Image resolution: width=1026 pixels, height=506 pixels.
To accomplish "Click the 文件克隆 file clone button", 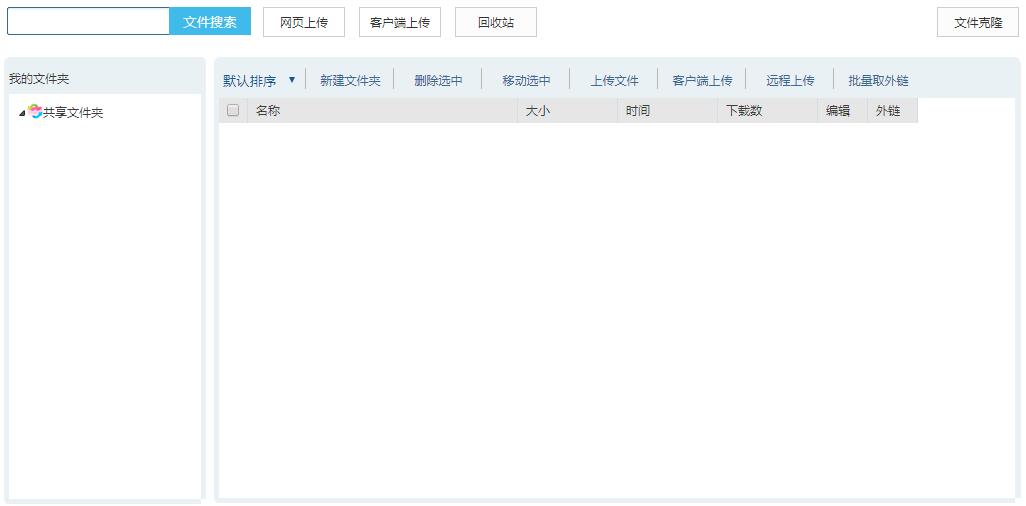I will pyautogui.click(x=978, y=22).
